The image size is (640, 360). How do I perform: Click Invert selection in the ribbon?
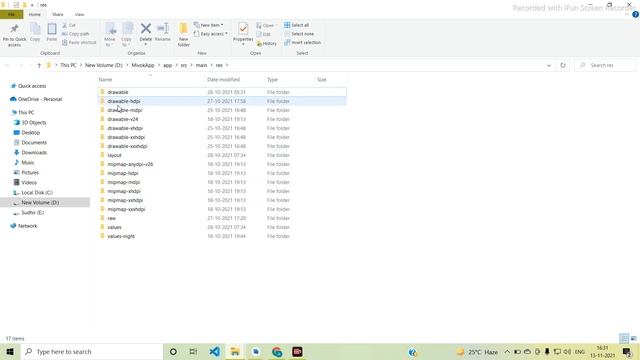click(x=302, y=42)
